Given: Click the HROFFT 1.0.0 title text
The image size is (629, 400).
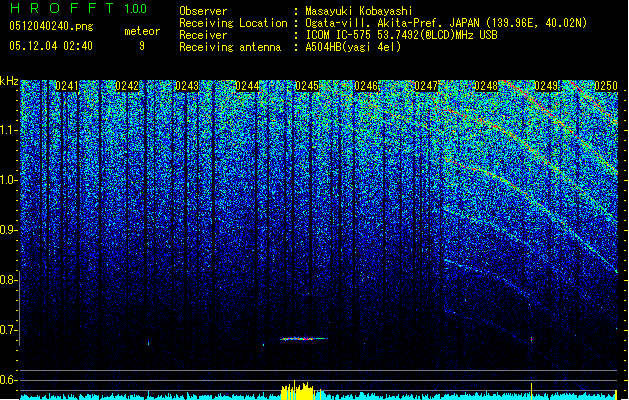Looking at the screenshot, I should 79,8.
